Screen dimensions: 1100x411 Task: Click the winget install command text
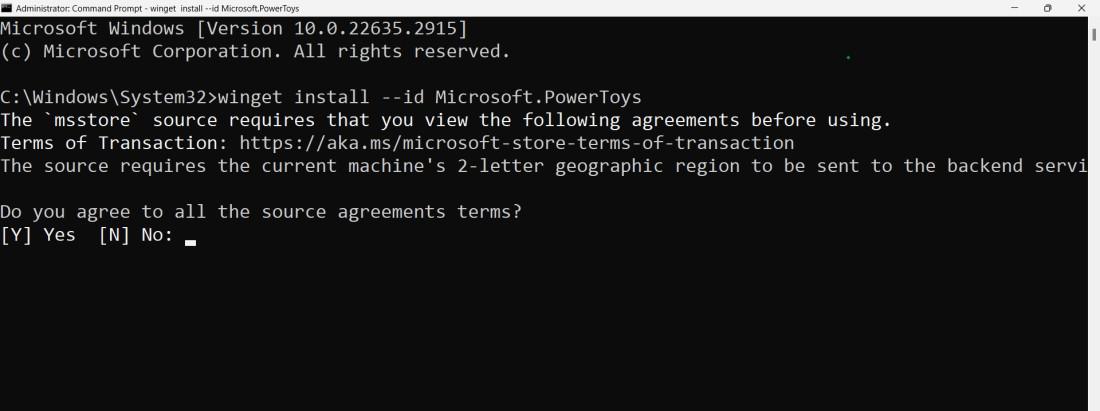(x=293, y=97)
